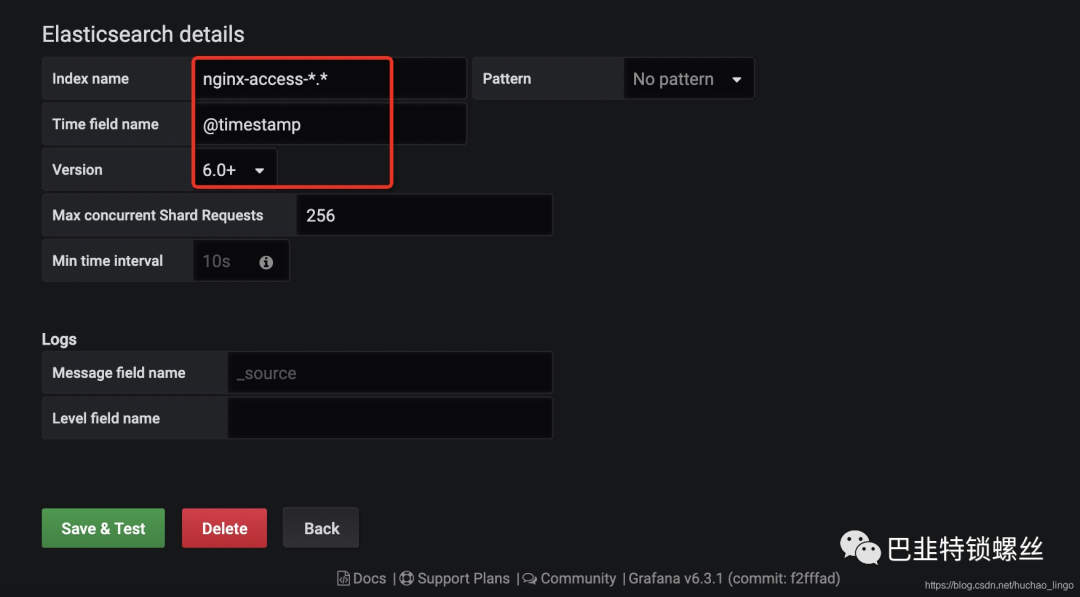
Task: Click the info icon beside Min time interval
Action: coord(266,262)
